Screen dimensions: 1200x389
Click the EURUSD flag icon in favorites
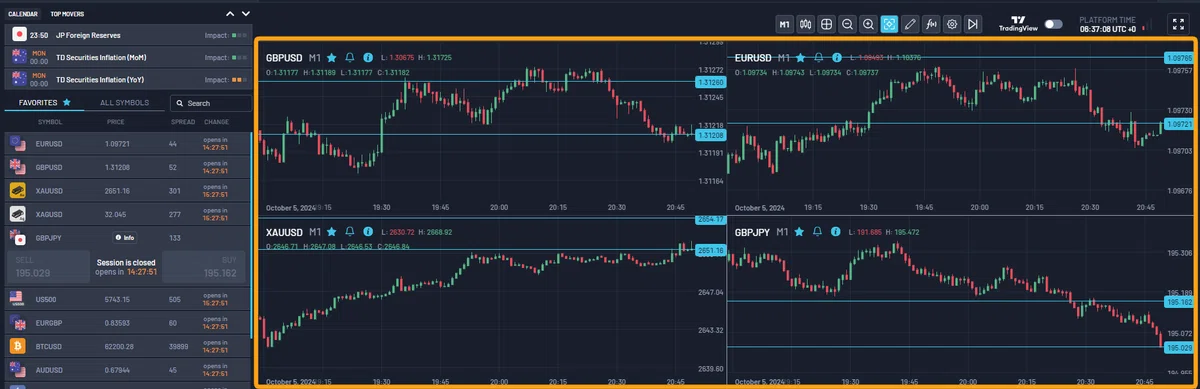[x=17, y=144]
